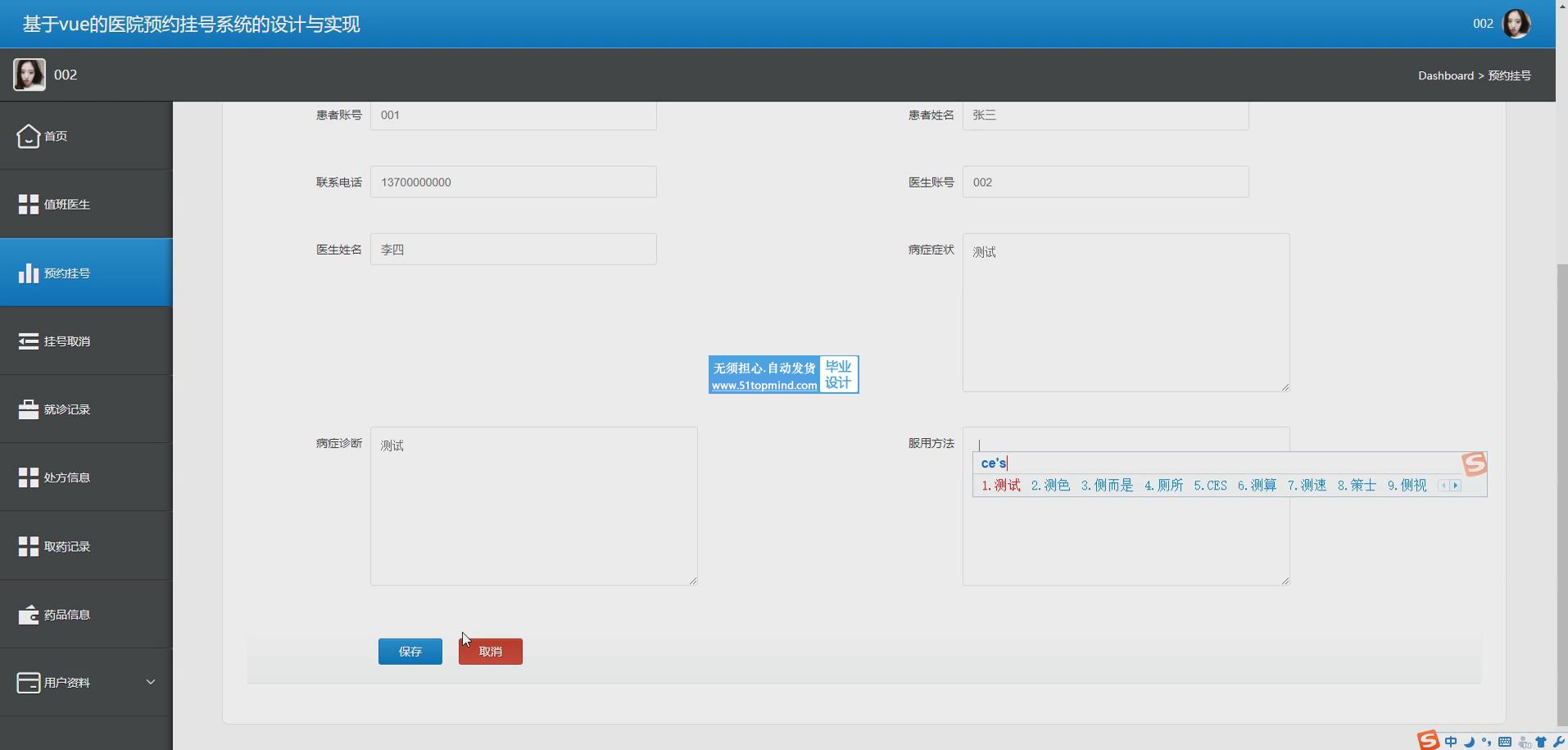Open the user avatar in the top-right header

pyautogui.click(x=1516, y=24)
